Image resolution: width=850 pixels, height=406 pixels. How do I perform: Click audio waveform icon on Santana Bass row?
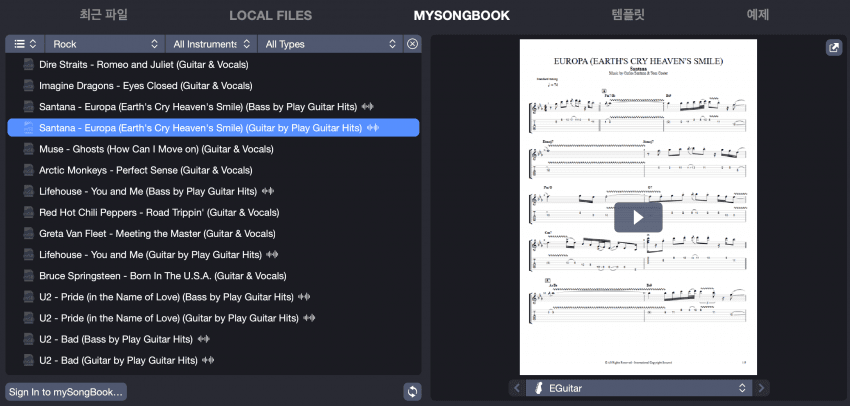[368, 107]
